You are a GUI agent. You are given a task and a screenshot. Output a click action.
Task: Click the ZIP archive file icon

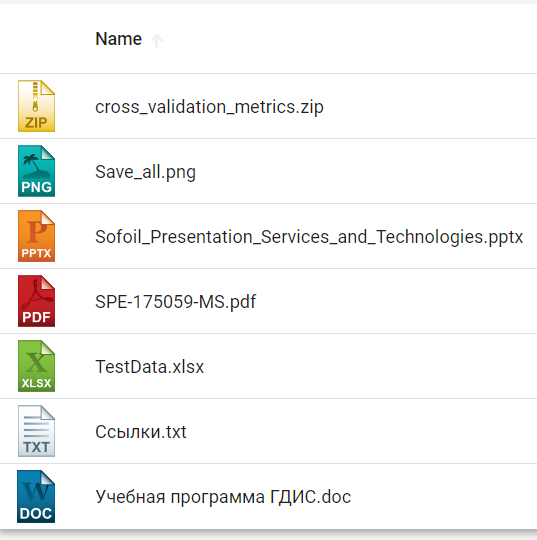[36, 106]
